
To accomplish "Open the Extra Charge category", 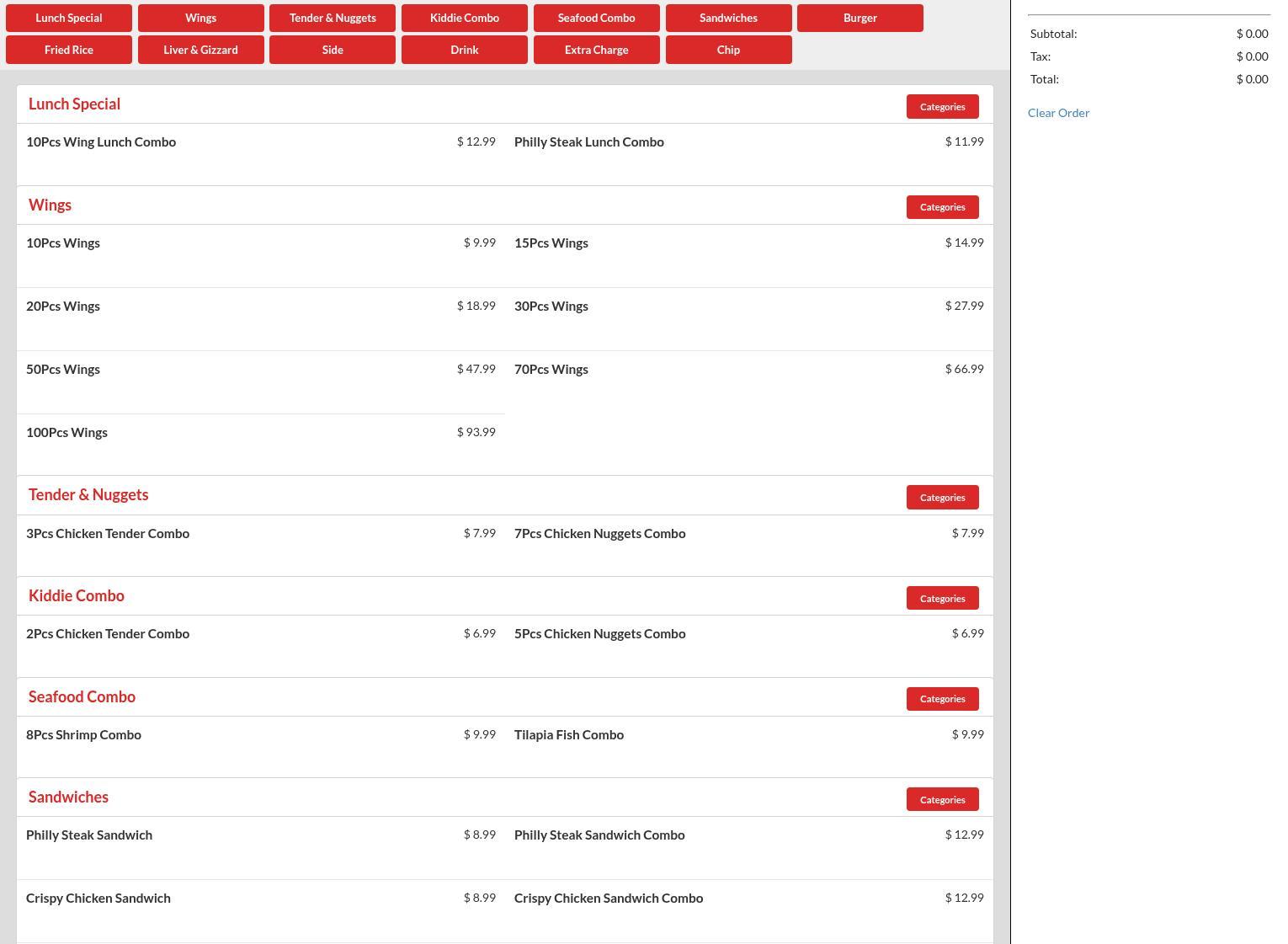I will pos(596,50).
